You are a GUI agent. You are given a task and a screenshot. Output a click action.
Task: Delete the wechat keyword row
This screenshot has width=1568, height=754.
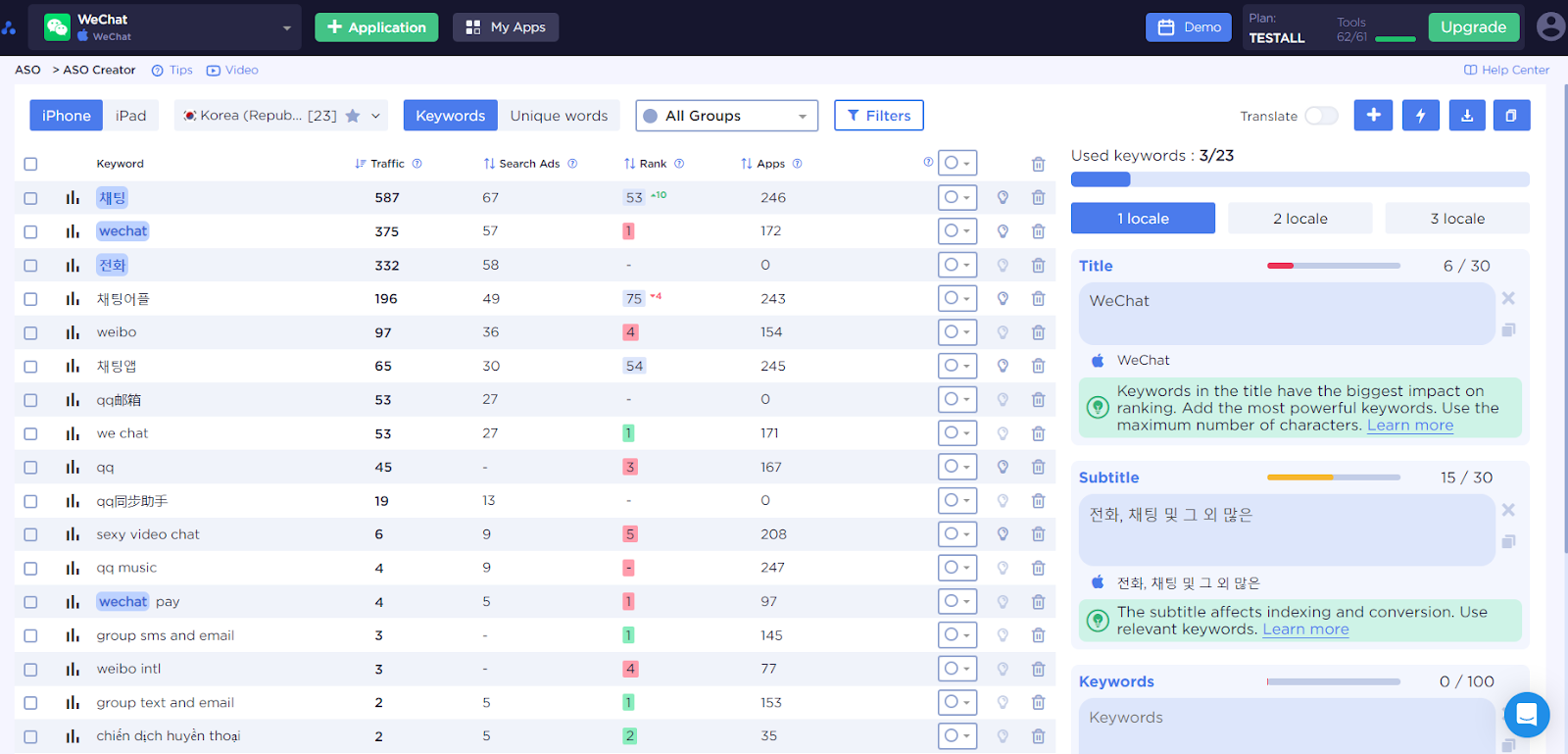[x=1038, y=231]
